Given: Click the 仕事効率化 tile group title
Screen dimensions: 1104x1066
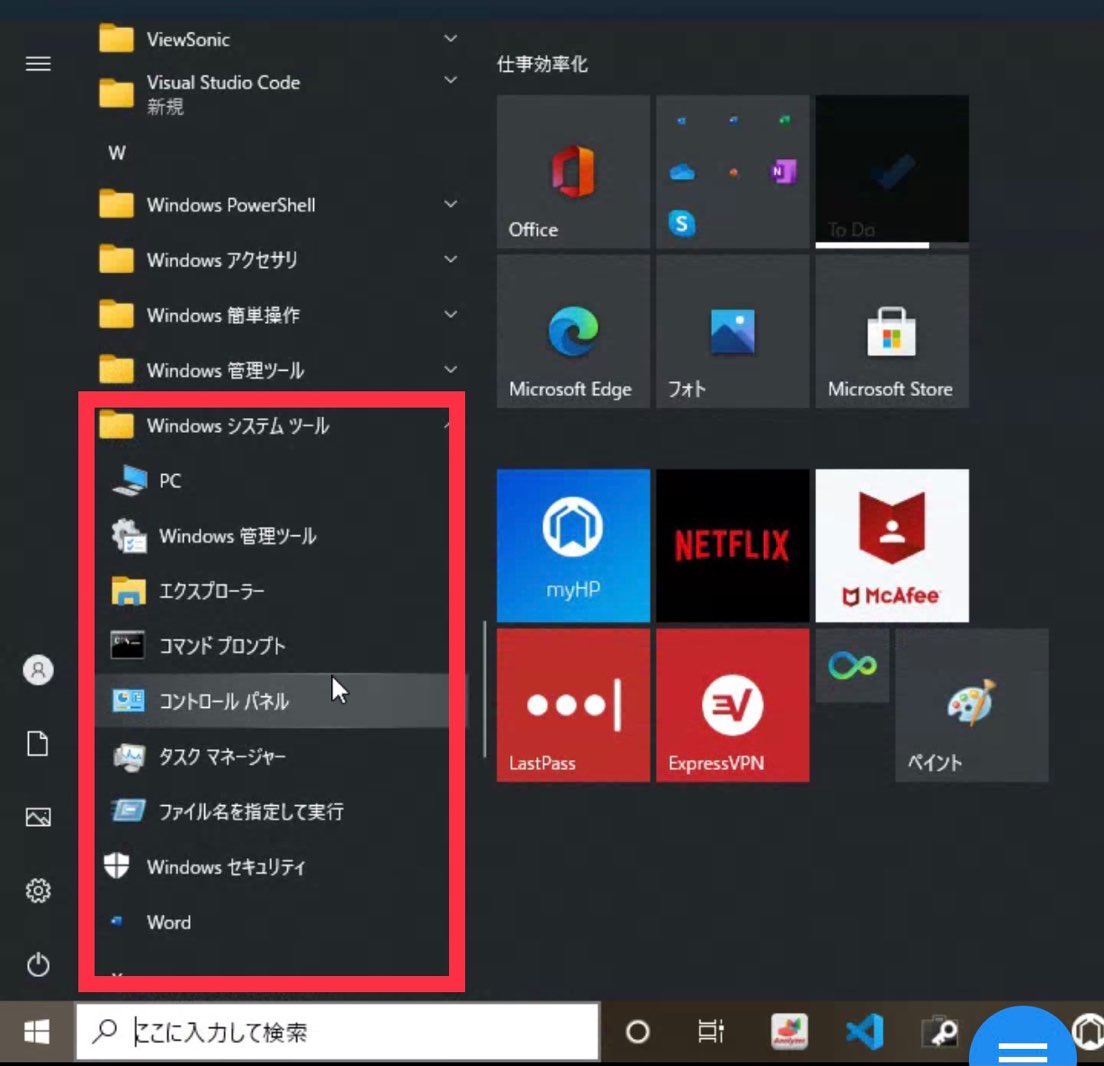Looking at the screenshot, I should [x=542, y=64].
